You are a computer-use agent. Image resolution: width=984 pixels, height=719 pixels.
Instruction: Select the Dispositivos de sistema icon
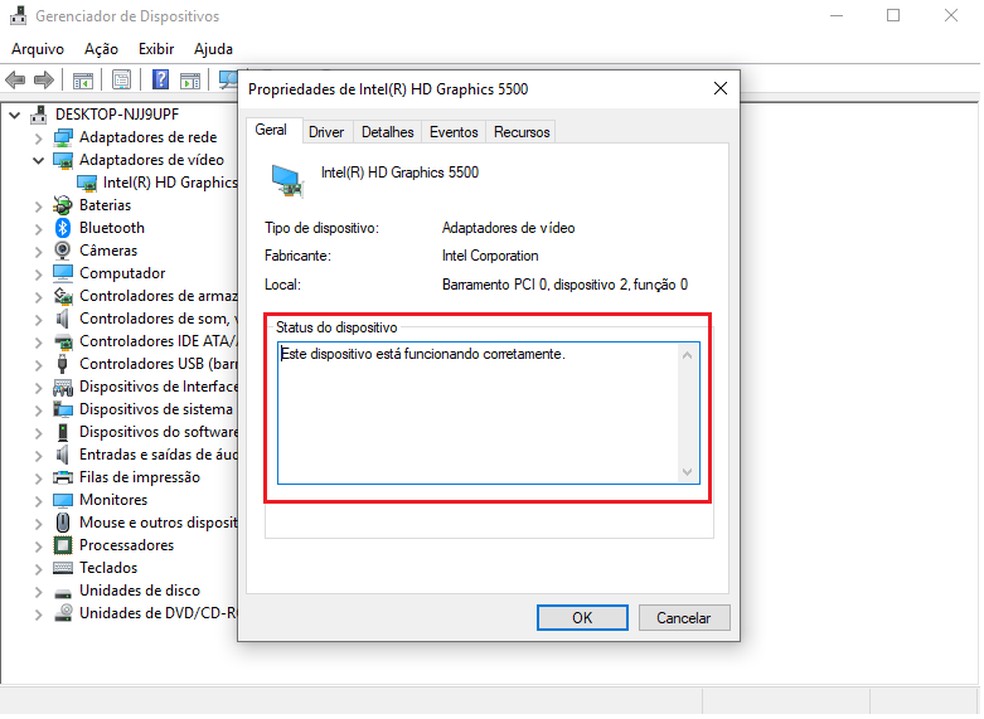coord(63,409)
